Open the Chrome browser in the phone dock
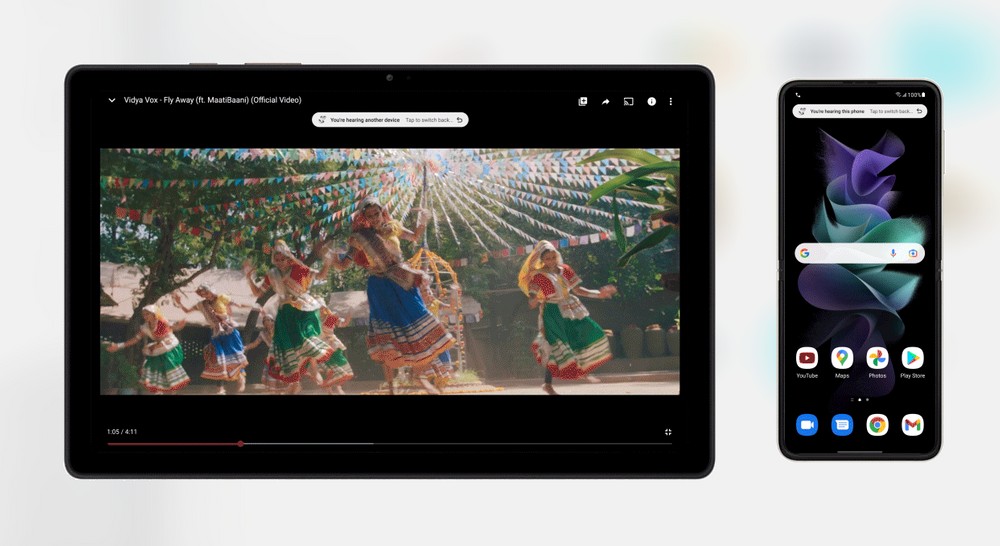Viewport: 1000px width, 546px height. pyautogui.click(x=877, y=425)
